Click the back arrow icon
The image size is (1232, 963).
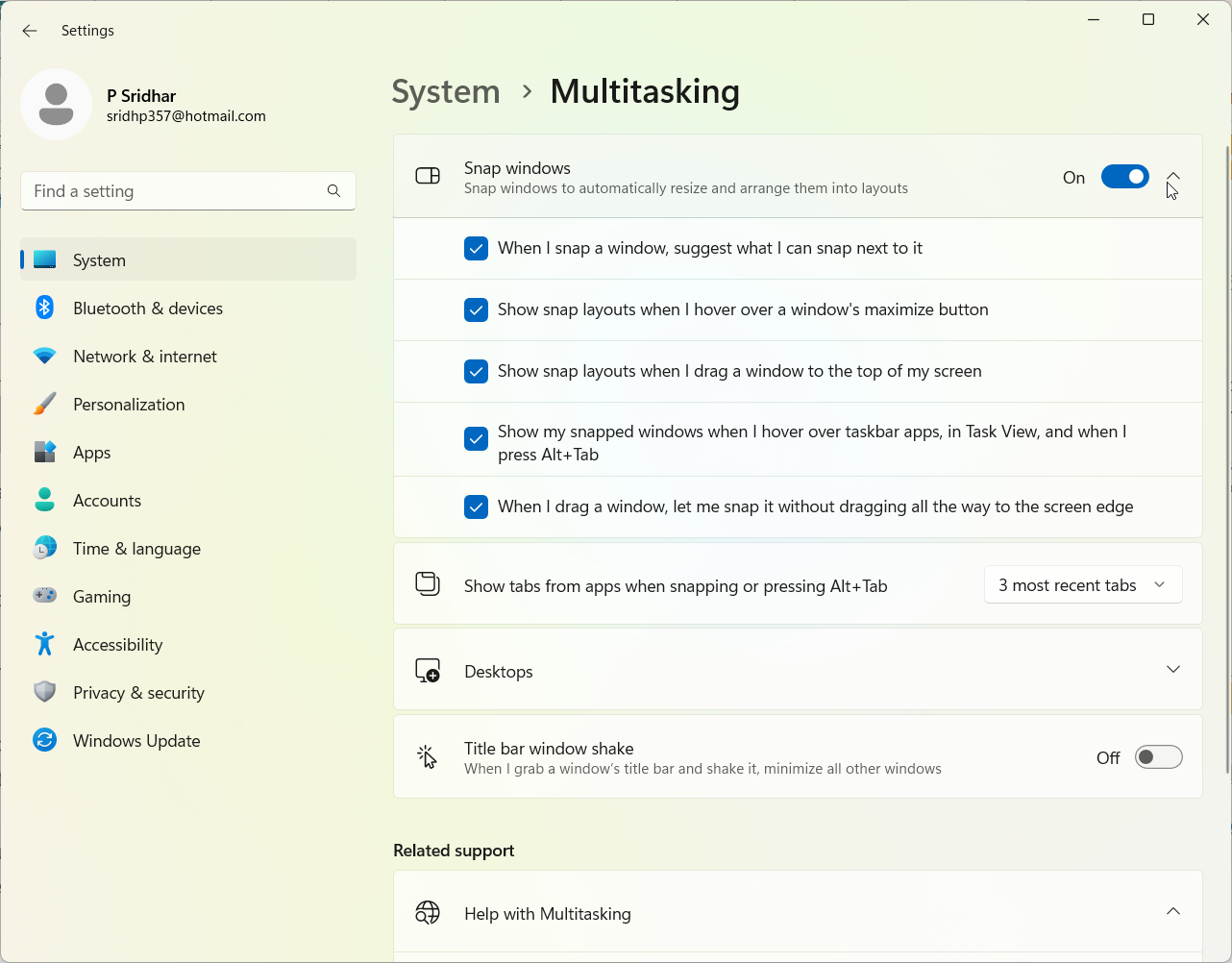[30, 31]
